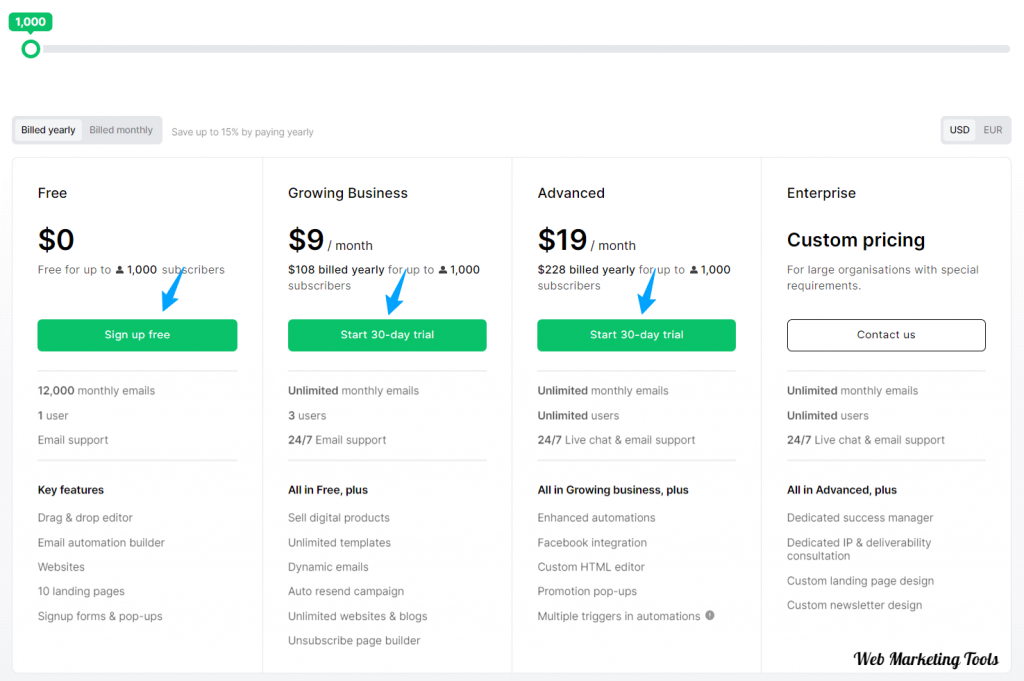Click the Sign up free button
Viewport: 1024px width, 681px height.
tap(137, 335)
